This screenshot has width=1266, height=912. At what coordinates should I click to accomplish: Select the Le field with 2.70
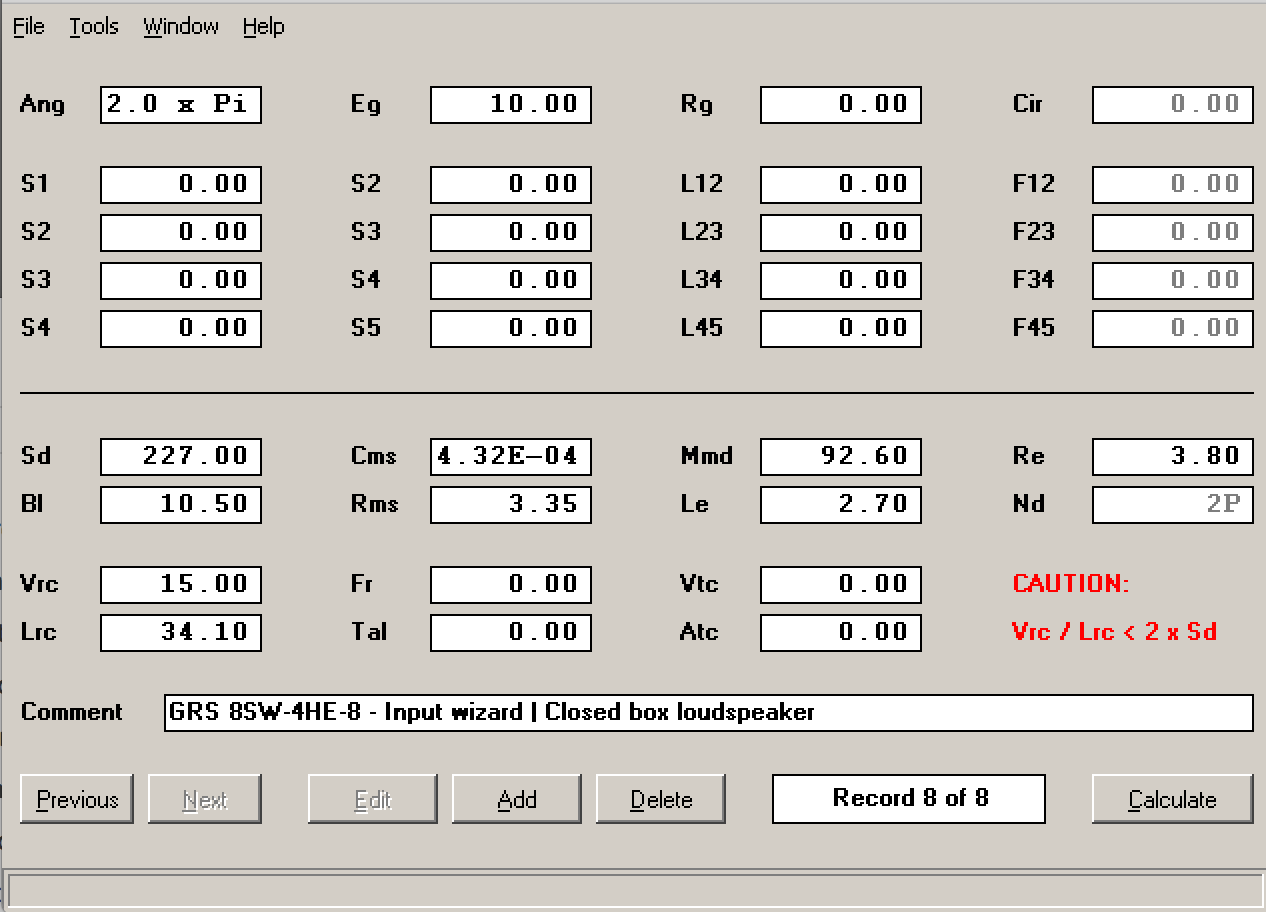[x=841, y=505]
